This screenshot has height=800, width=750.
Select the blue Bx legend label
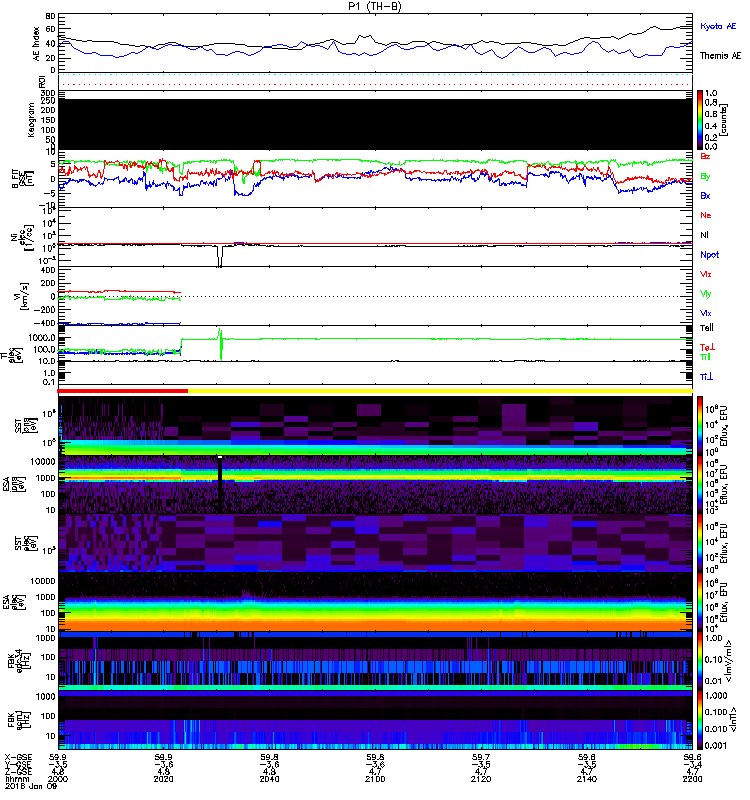(x=706, y=196)
